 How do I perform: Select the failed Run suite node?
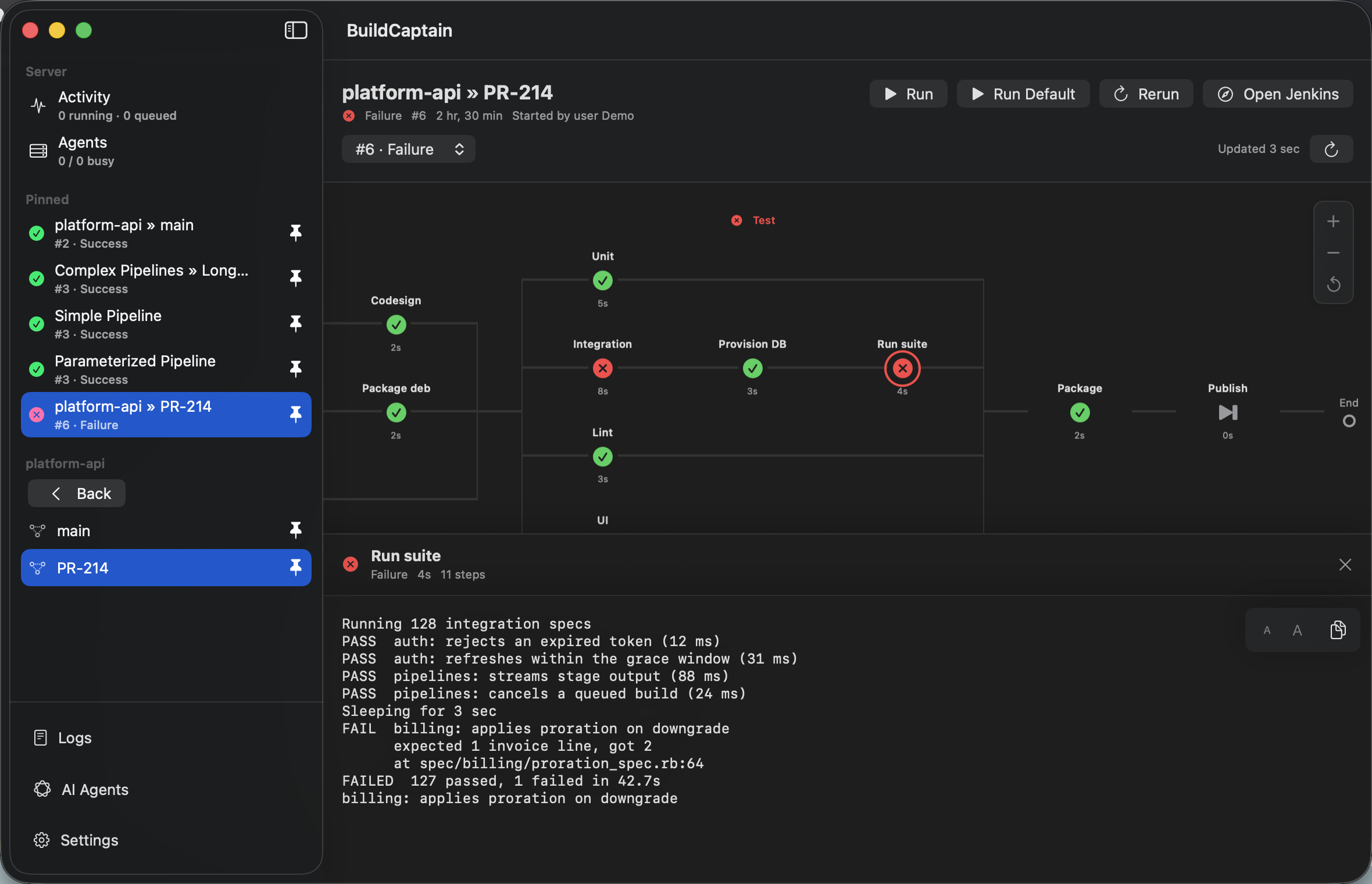(902, 368)
